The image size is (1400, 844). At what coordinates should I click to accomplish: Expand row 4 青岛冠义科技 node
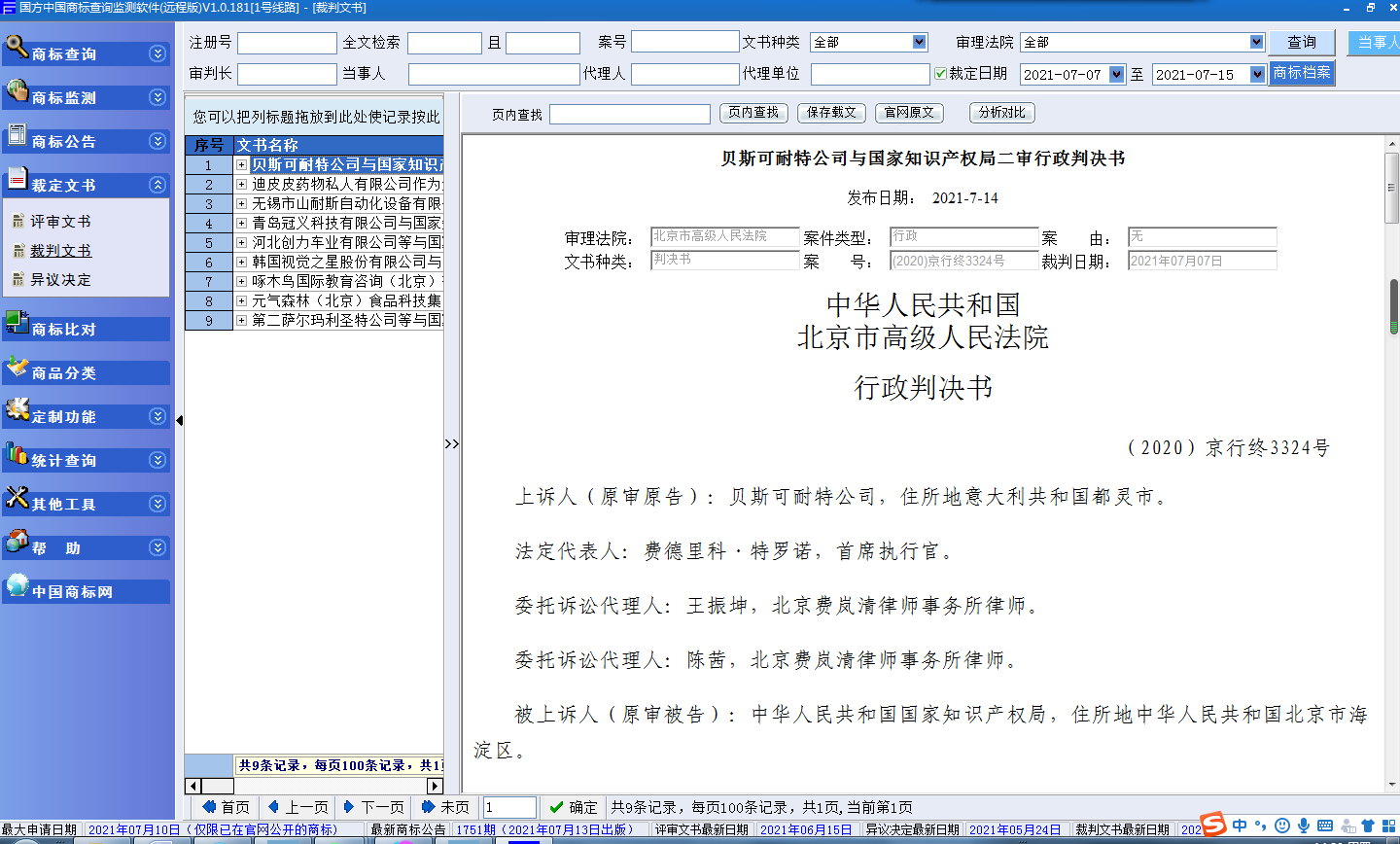click(241, 223)
